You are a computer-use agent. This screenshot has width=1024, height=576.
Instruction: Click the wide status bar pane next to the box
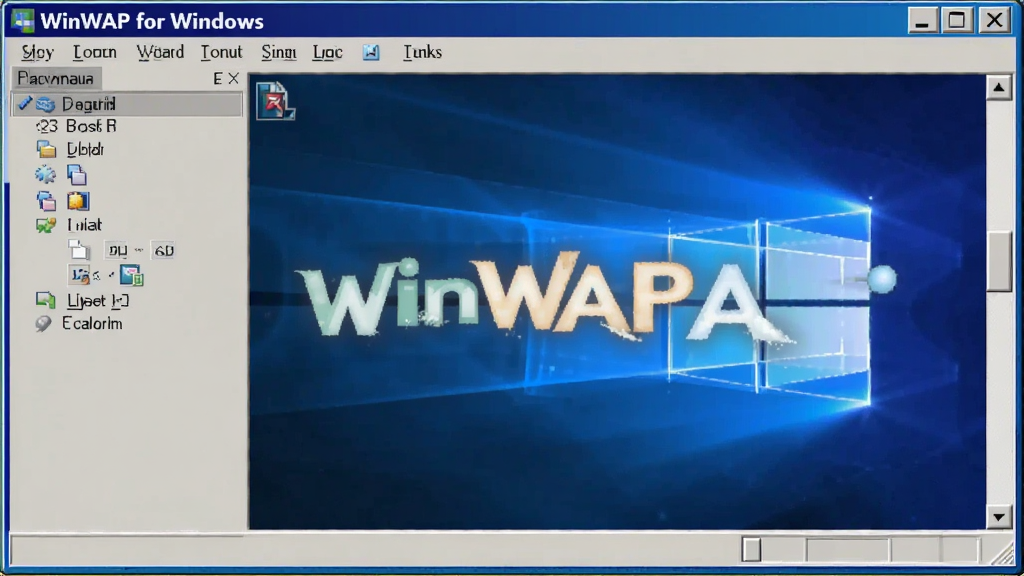(x=847, y=550)
